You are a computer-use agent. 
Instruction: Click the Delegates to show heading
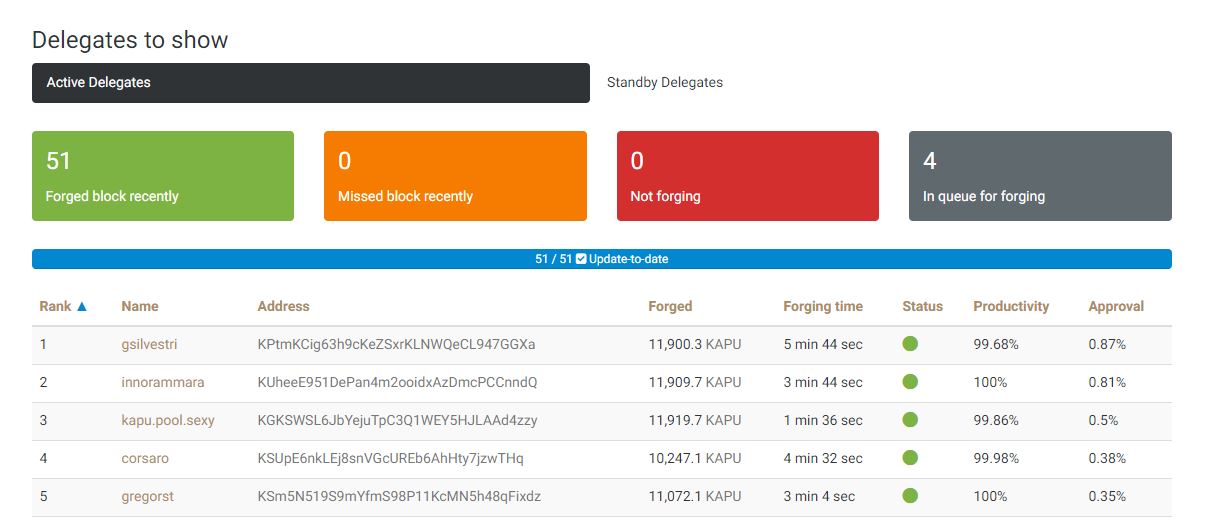pyautogui.click(x=130, y=40)
